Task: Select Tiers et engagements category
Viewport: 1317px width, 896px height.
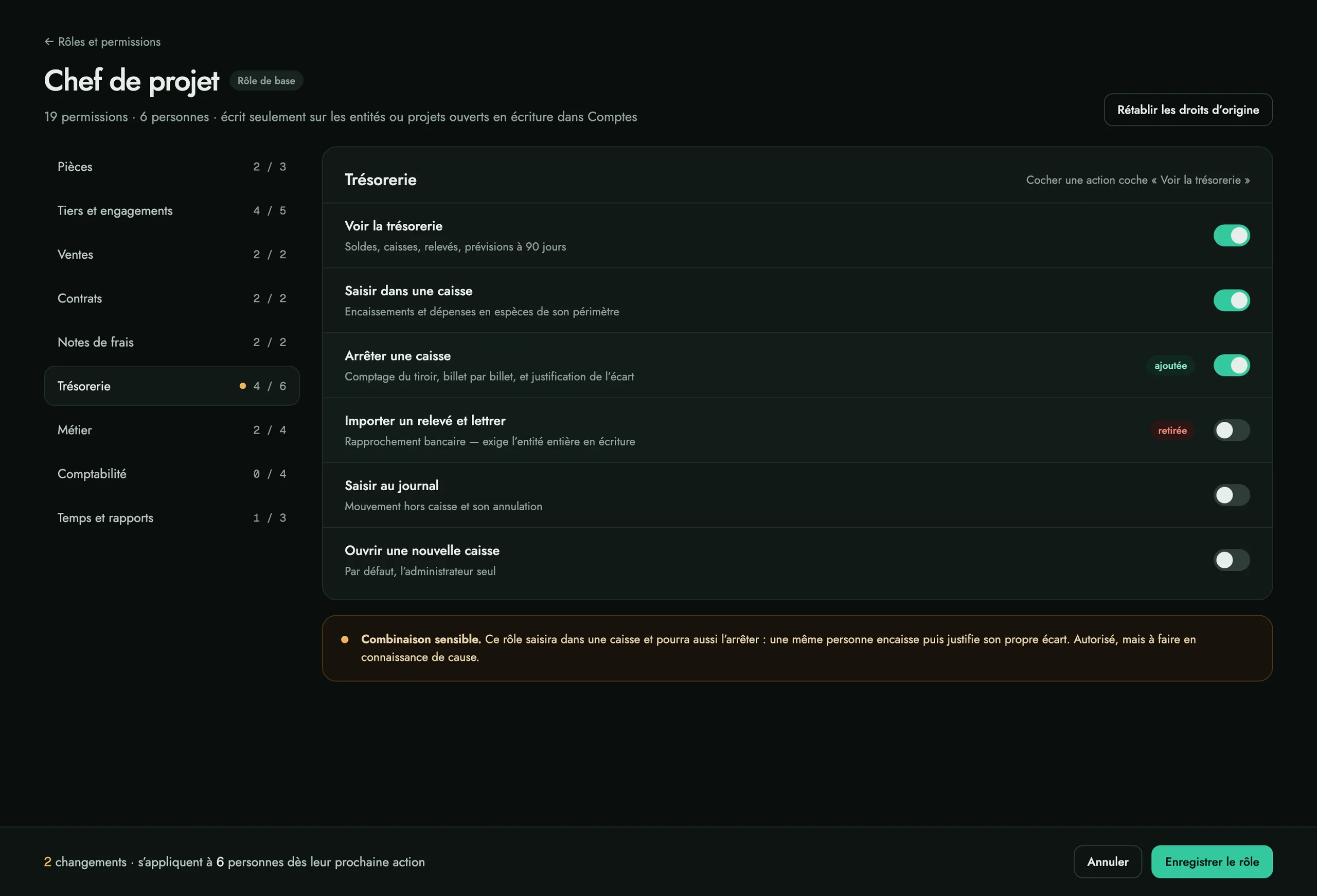Action: tap(172, 210)
